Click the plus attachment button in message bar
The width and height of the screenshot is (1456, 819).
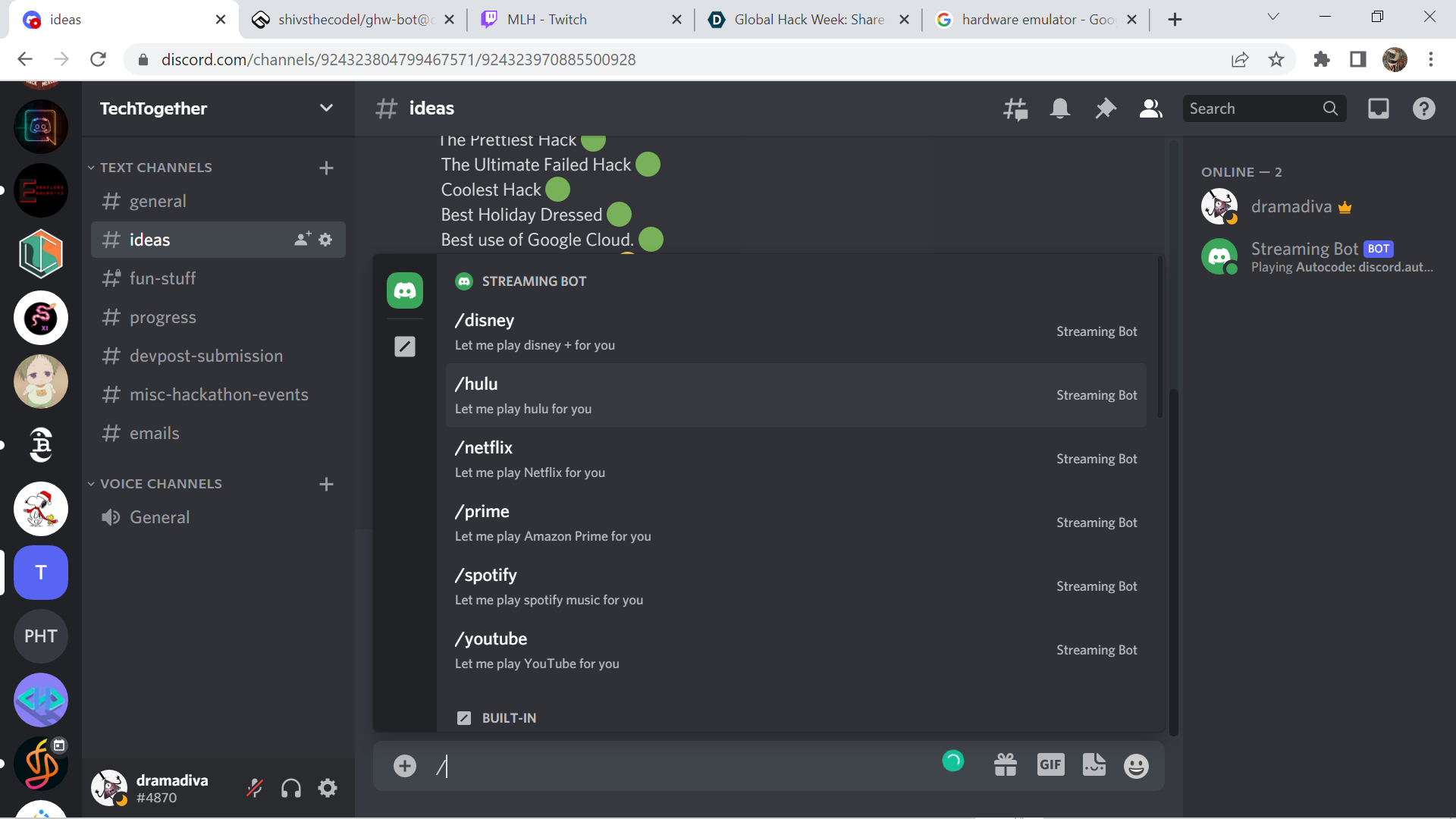click(x=405, y=766)
